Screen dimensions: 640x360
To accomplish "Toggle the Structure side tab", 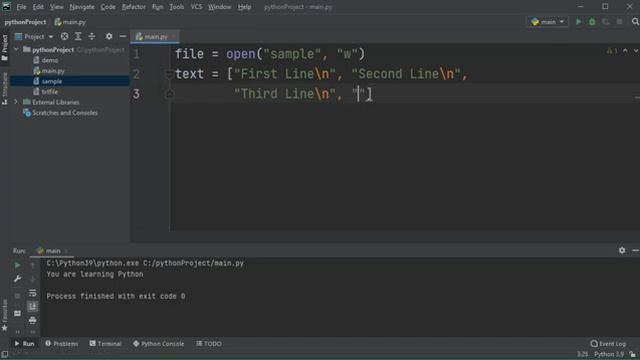I will click(x=4, y=89).
